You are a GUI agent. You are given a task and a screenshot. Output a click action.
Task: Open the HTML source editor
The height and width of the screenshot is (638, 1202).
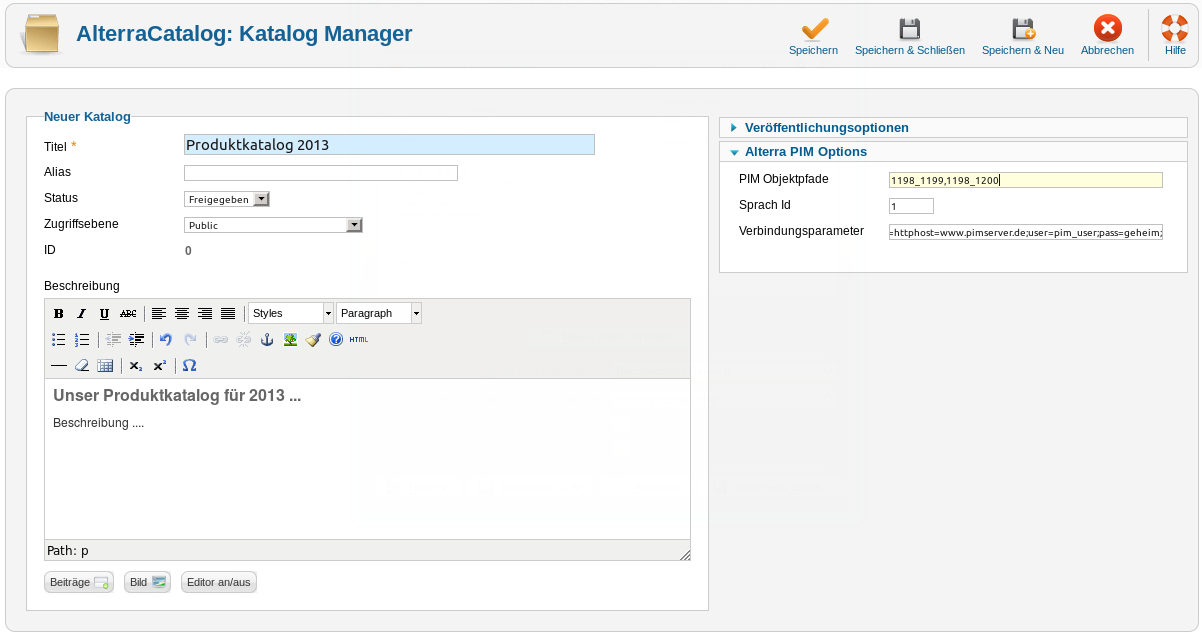(x=359, y=340)
